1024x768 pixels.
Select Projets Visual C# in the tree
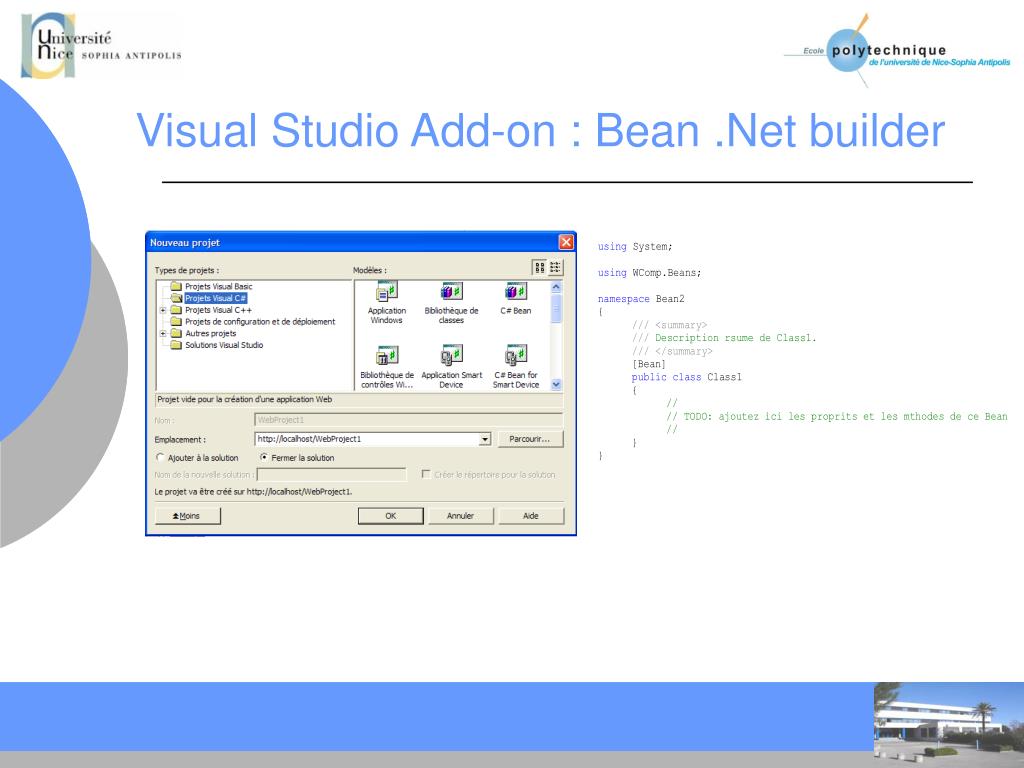pos(215,298)
